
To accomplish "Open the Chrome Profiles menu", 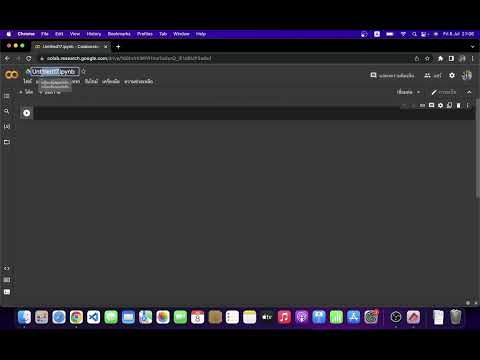I will click(145, 34).
